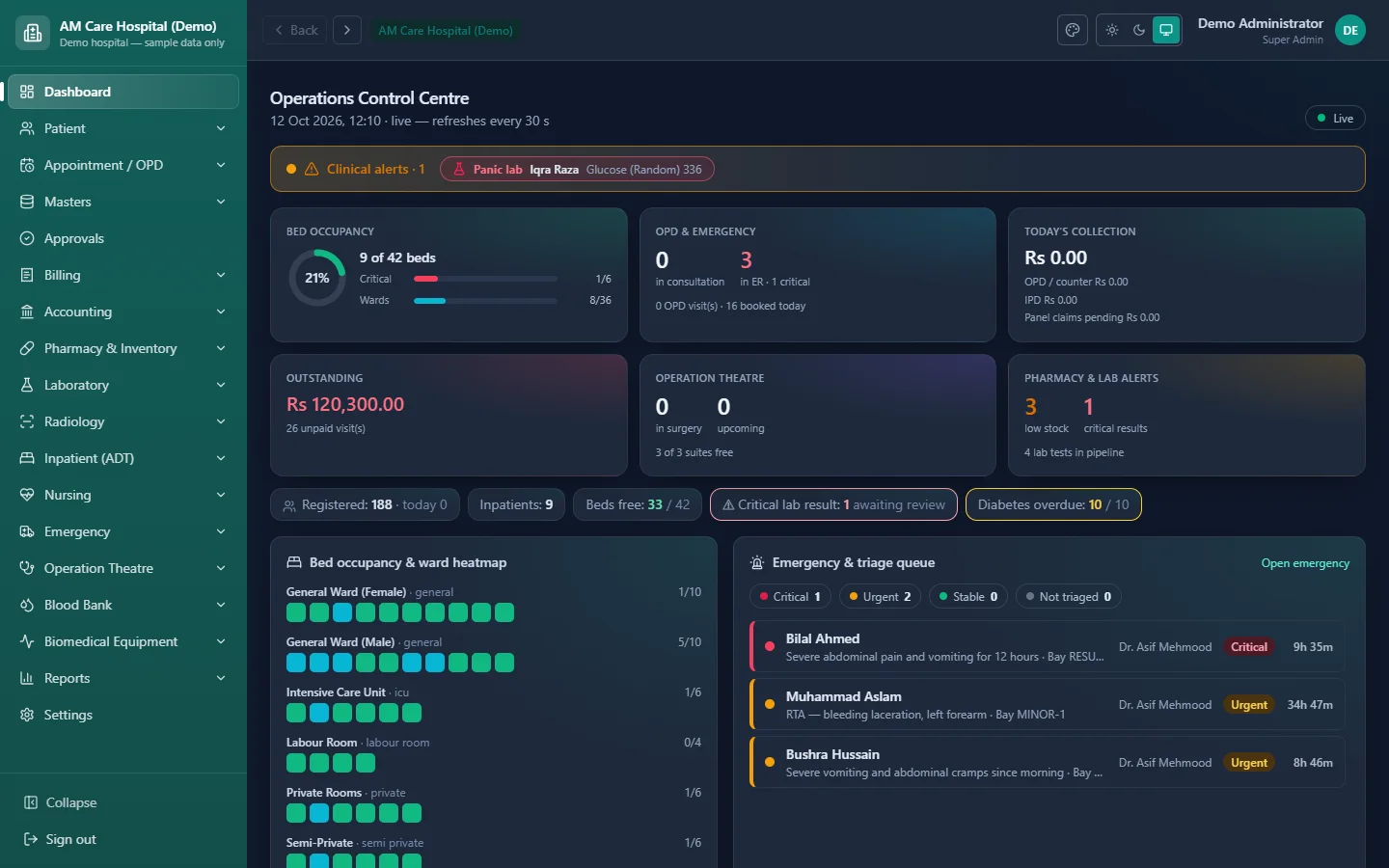Click the Laboratory flask icon
The height and width of the screenshot is (868, 1389).
point(27,385)
